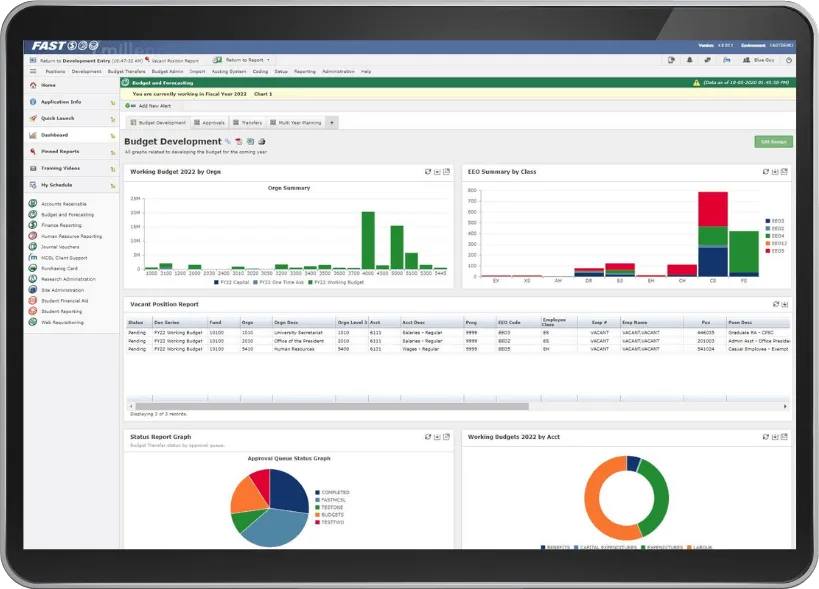The image size is (819, 589).
Task: Launch Human Resource Reporting
Action: pyautogui.click(x=70, y=236)
